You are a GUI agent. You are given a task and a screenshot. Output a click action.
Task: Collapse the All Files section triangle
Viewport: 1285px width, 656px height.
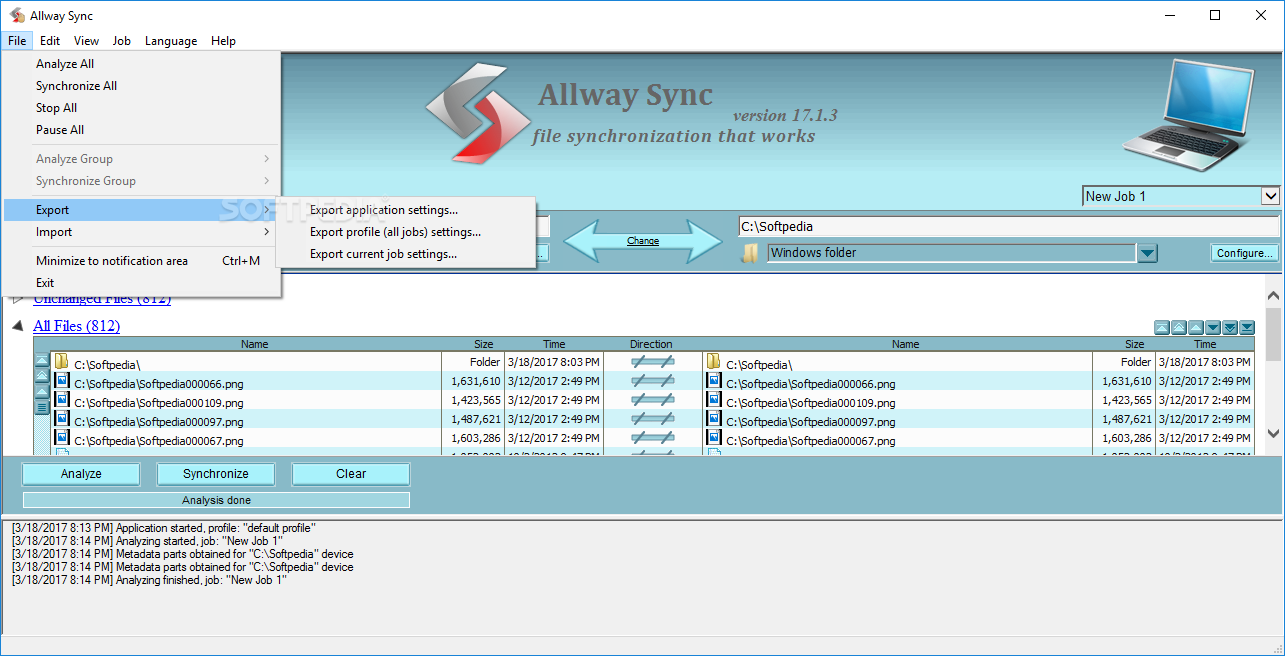17,325
